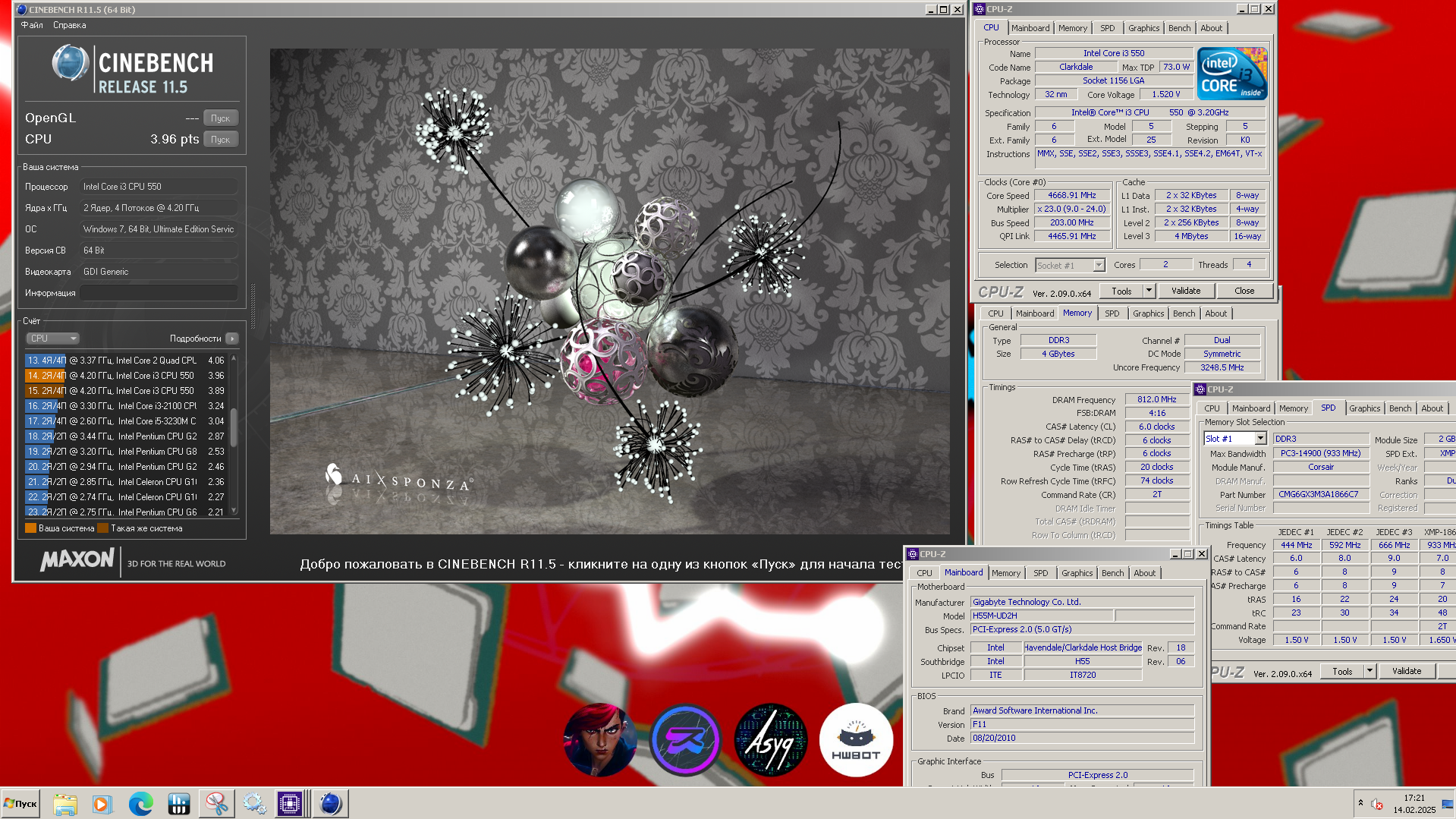Click the ranking list scrollbar thumb

tap(234, 427)
